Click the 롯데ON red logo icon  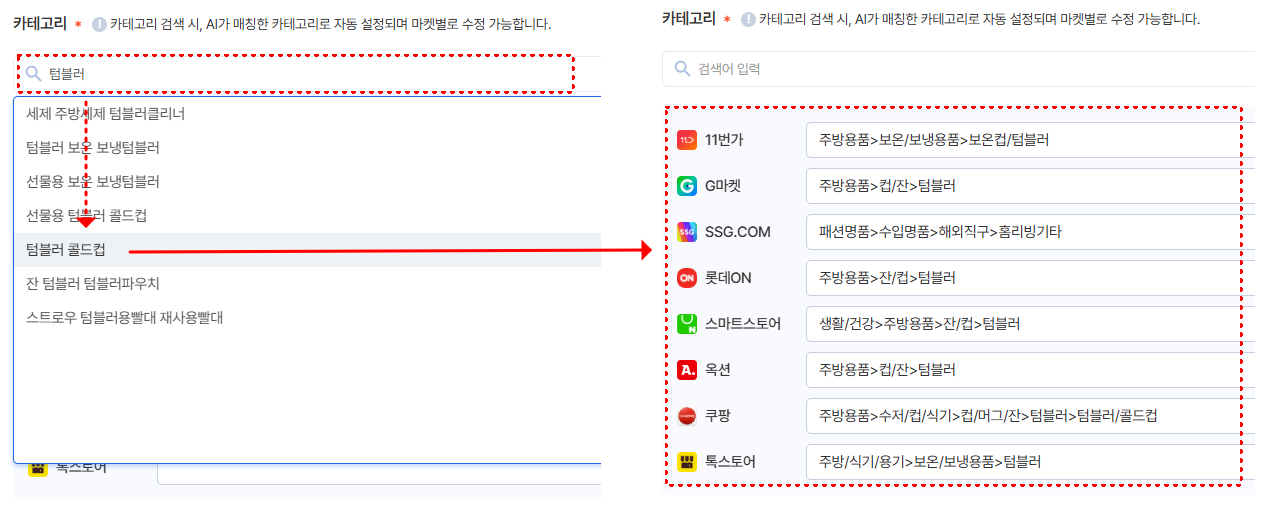coord(687,277)
